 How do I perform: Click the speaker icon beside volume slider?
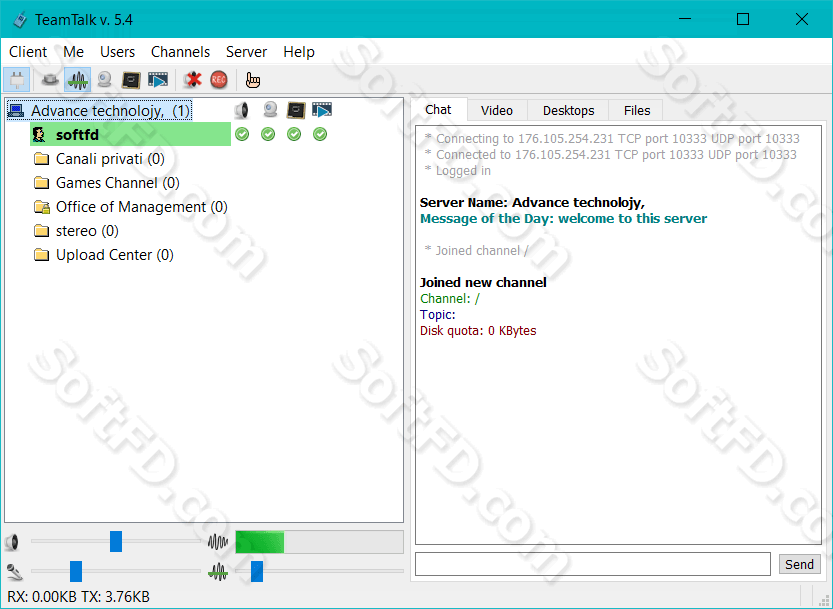pos(12,542)
